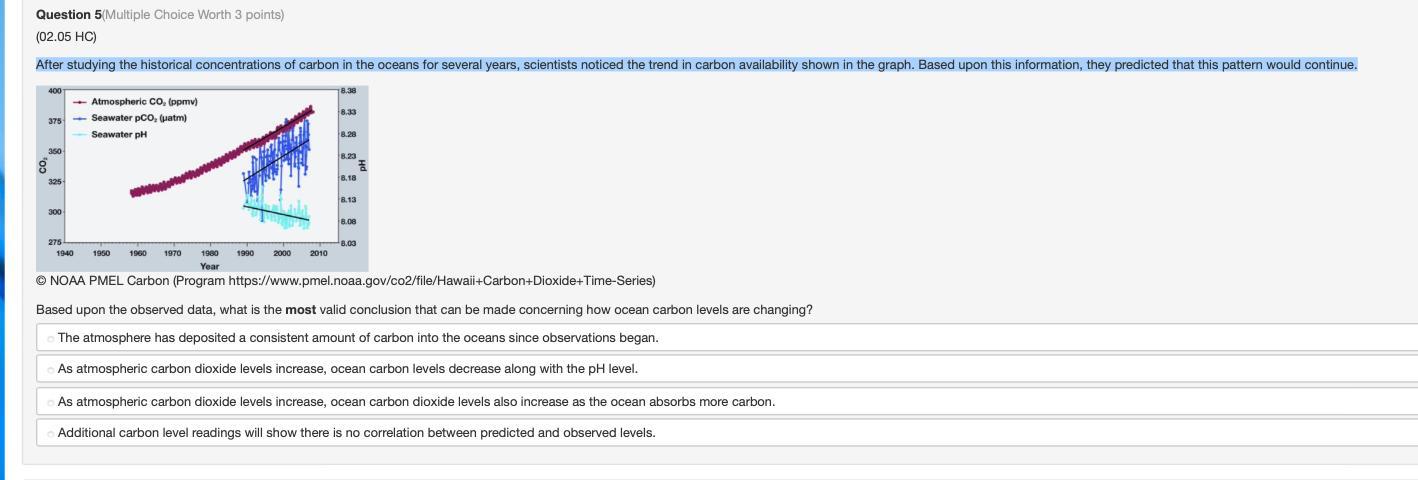Click the 'pH' right axis label

362,165
